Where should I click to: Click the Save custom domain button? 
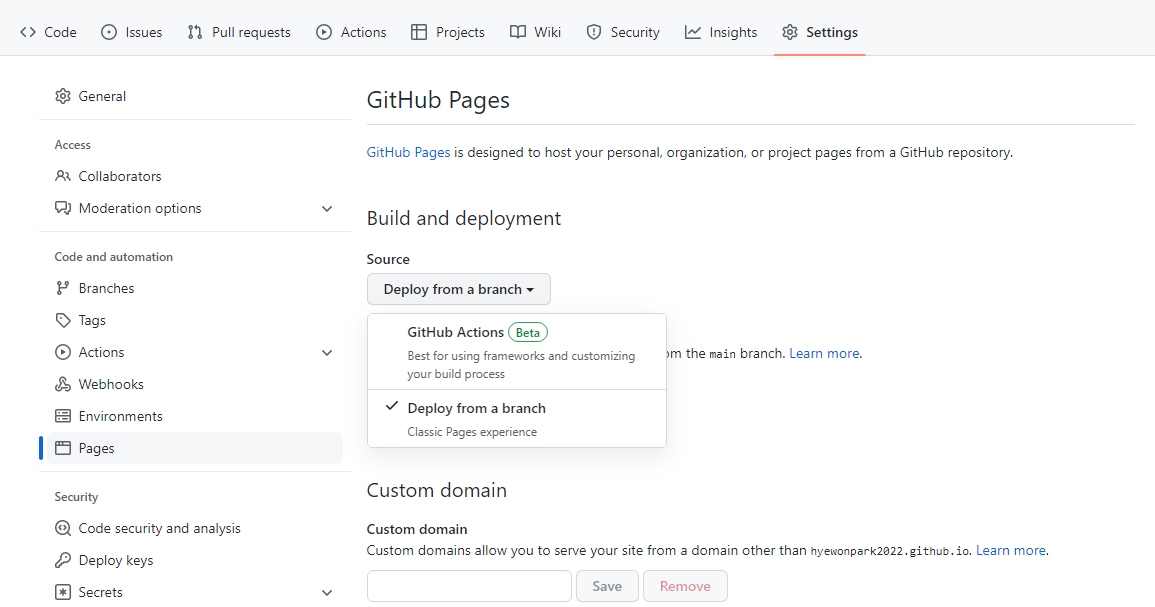click(607, 586)
